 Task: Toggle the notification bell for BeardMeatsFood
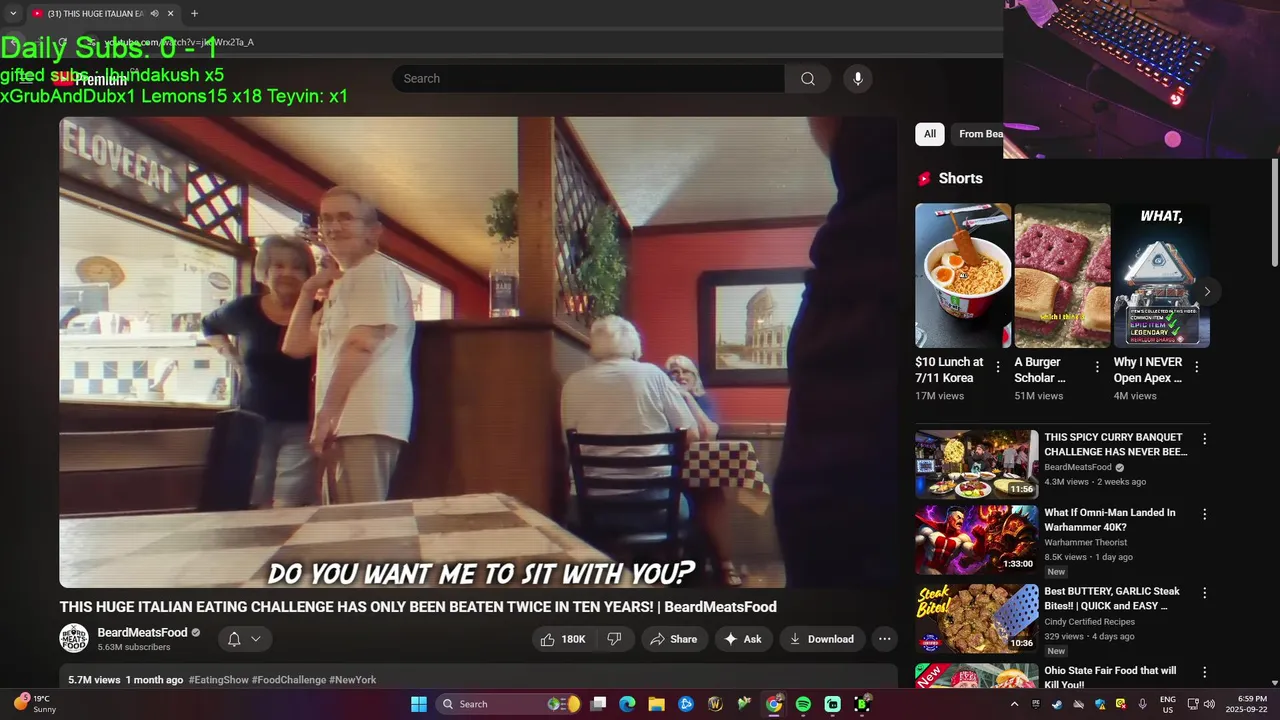tap(234, 639)
